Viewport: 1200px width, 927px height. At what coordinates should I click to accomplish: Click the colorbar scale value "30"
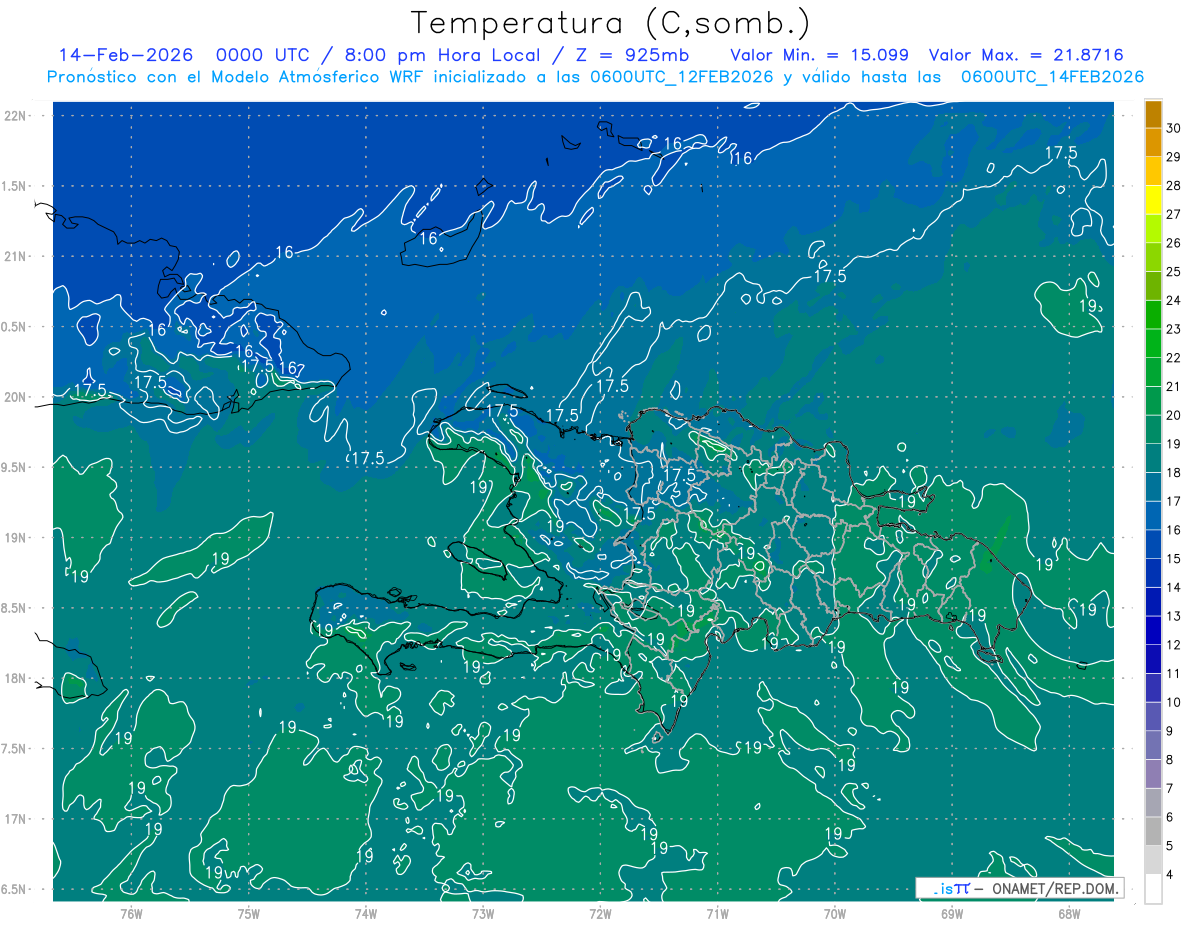coord(1174,128)
